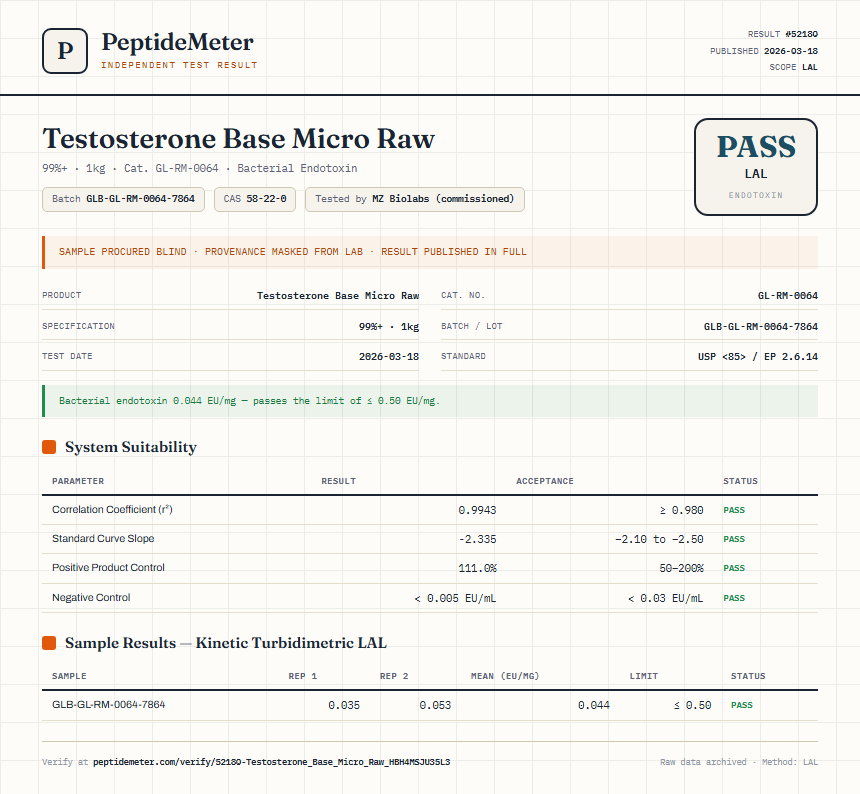This screenshot has height=794, width=860.
Task: Click the green bacterial endotoxin summary line
Action: click(x=430, y=401)
